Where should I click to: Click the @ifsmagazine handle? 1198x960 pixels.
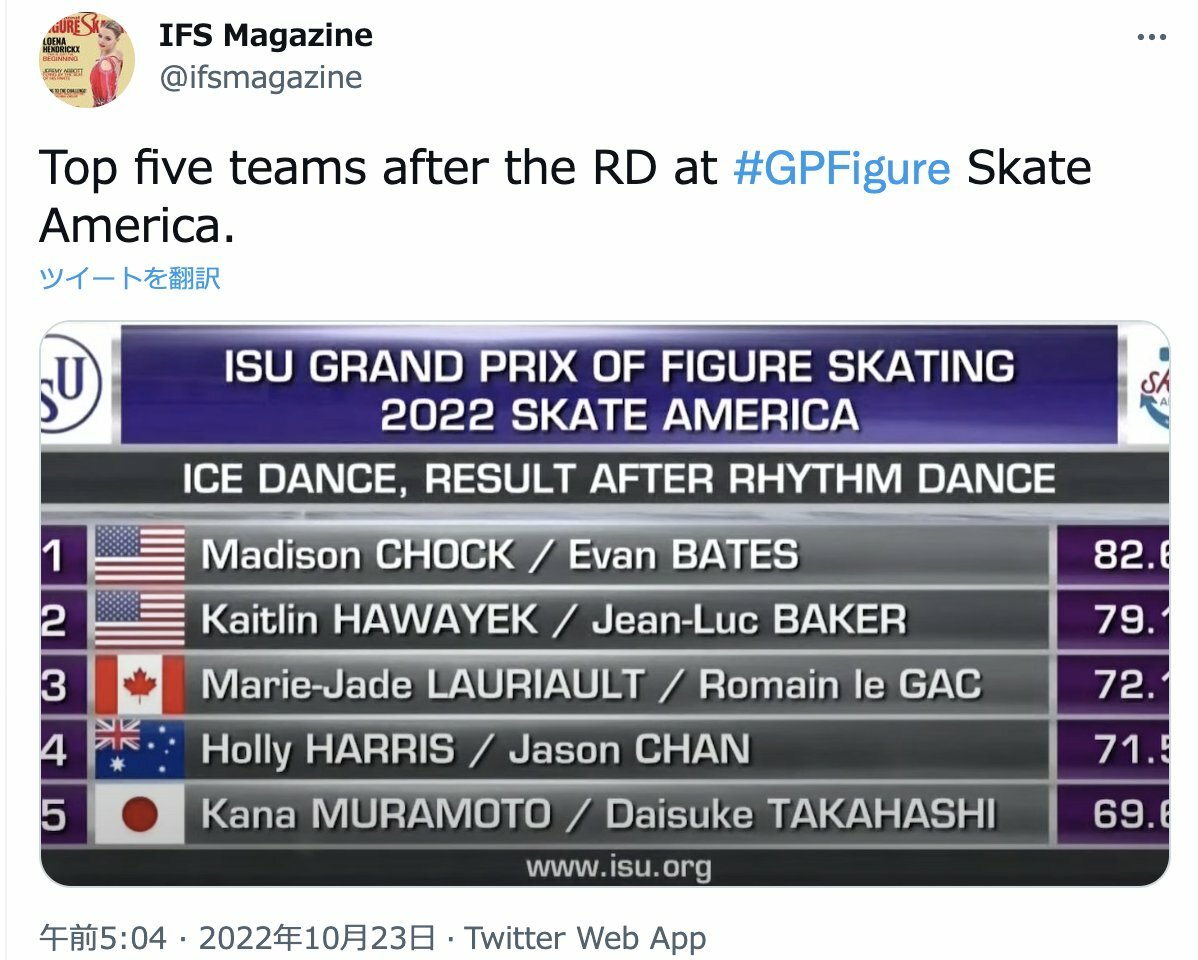pos(261,77)
